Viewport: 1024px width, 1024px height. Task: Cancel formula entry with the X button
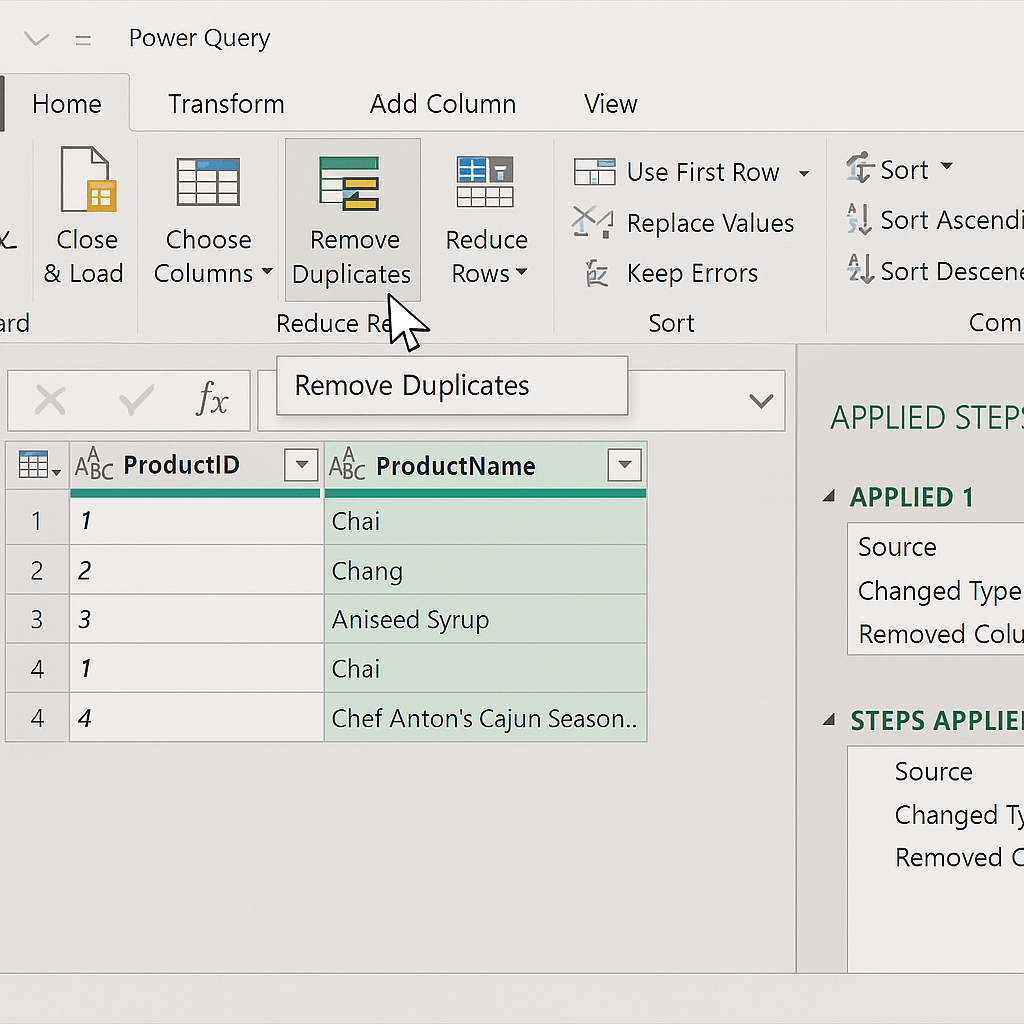[50, 399]
